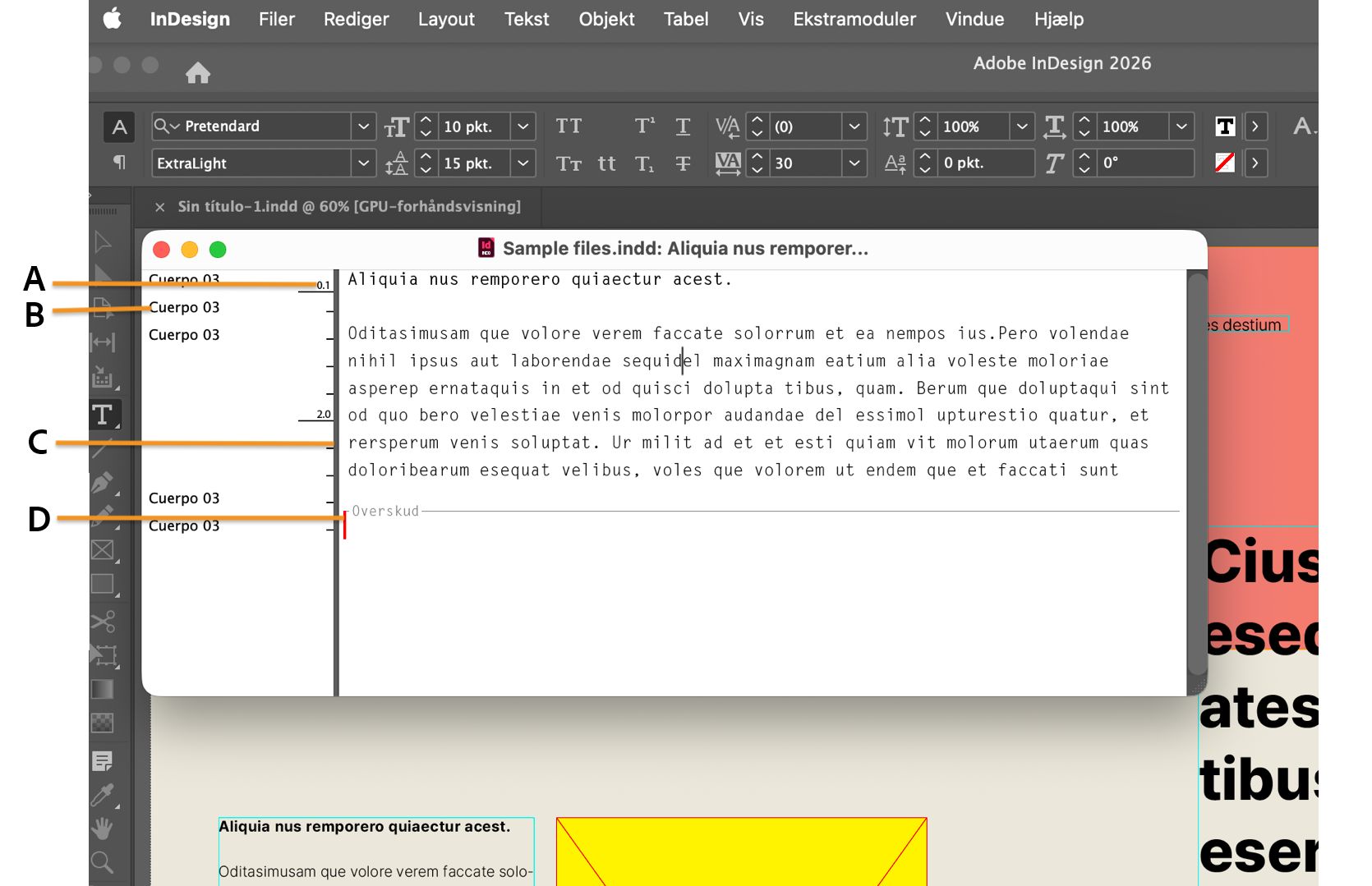
Task: Expand the horizontal scale 100% dropdown
Action: (1181, 126)
